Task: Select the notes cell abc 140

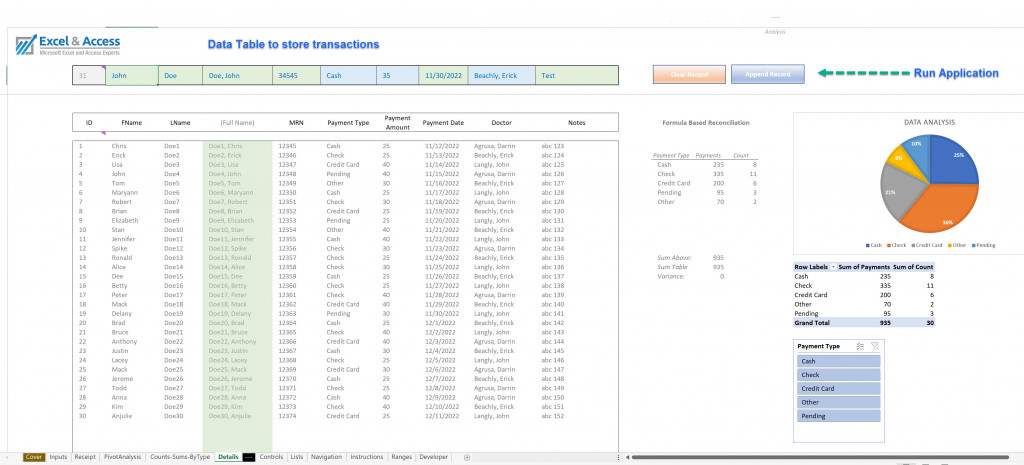Action: click(552, 304)
